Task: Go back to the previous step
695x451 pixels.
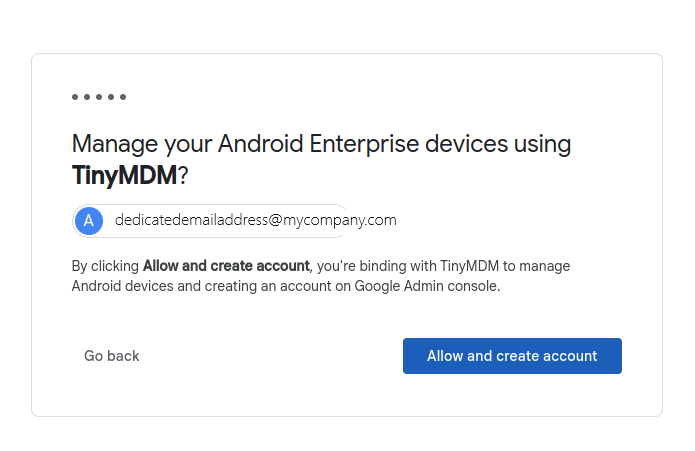Action: tap(112, 356)
